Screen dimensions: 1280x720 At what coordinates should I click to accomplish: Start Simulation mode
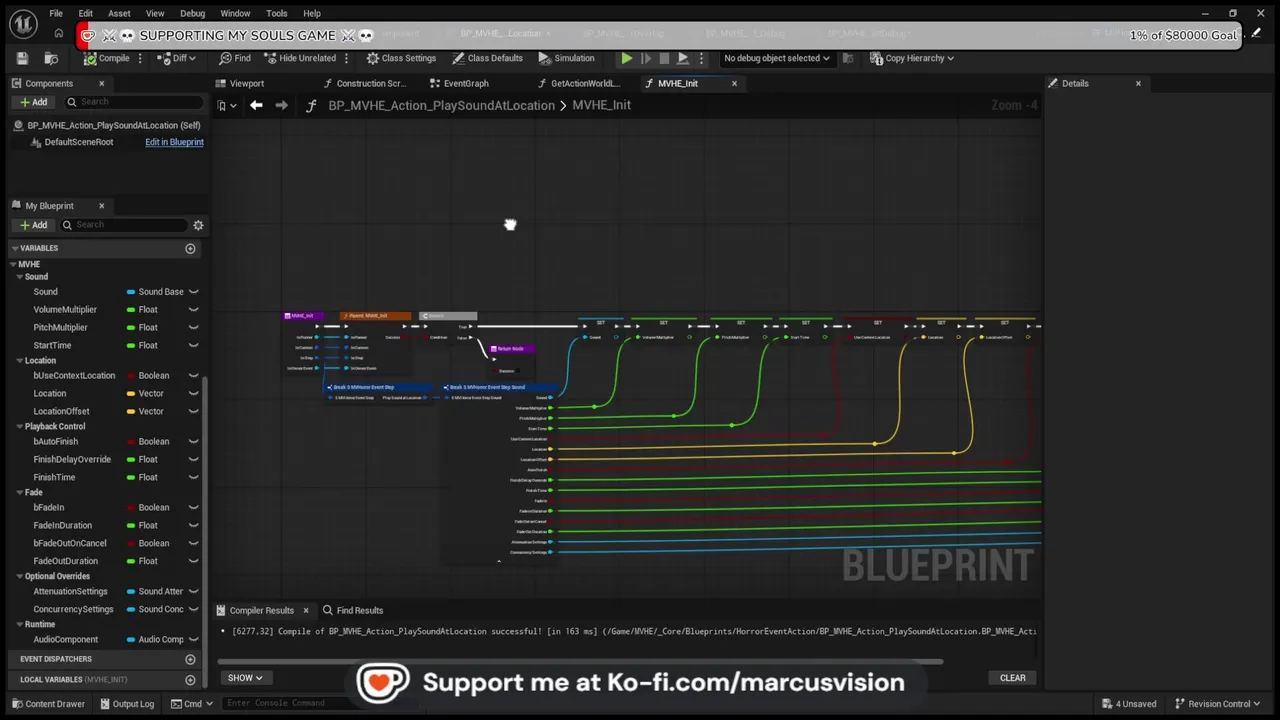566,58
